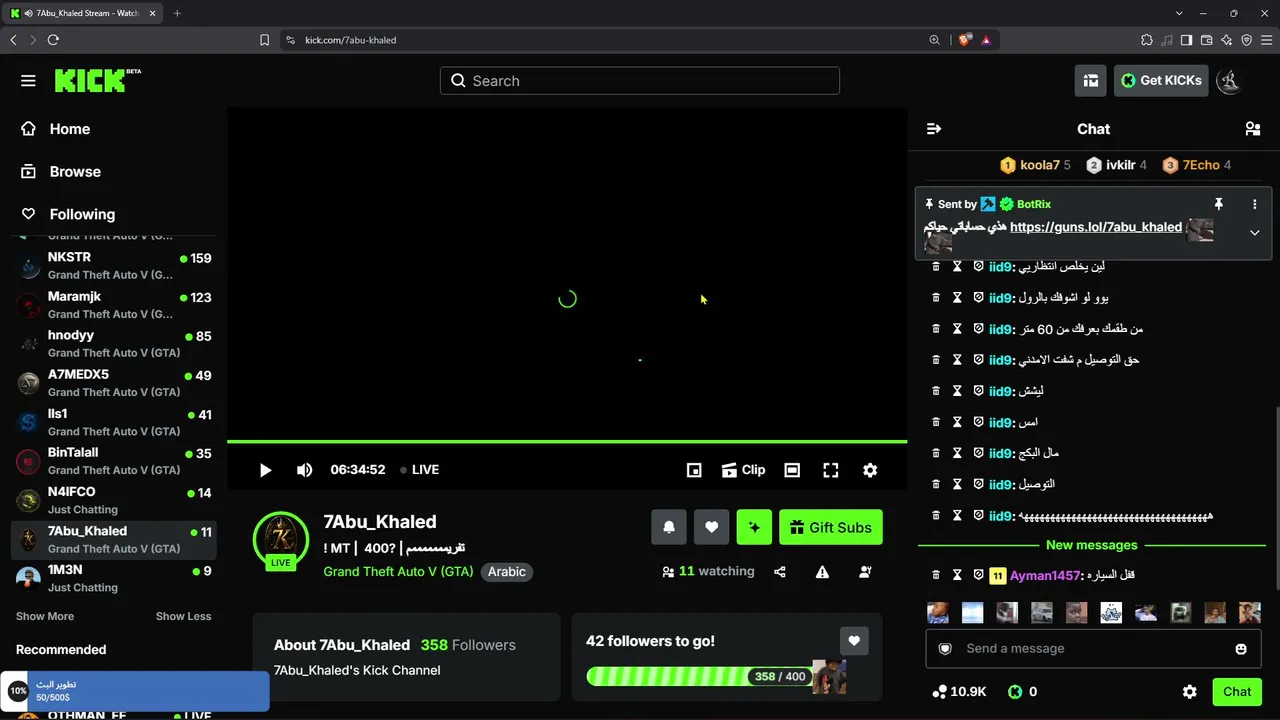The width and height of the screenshot is (1280, 720).
Task: Create a Clip of the stream
Action: (743, 470)
